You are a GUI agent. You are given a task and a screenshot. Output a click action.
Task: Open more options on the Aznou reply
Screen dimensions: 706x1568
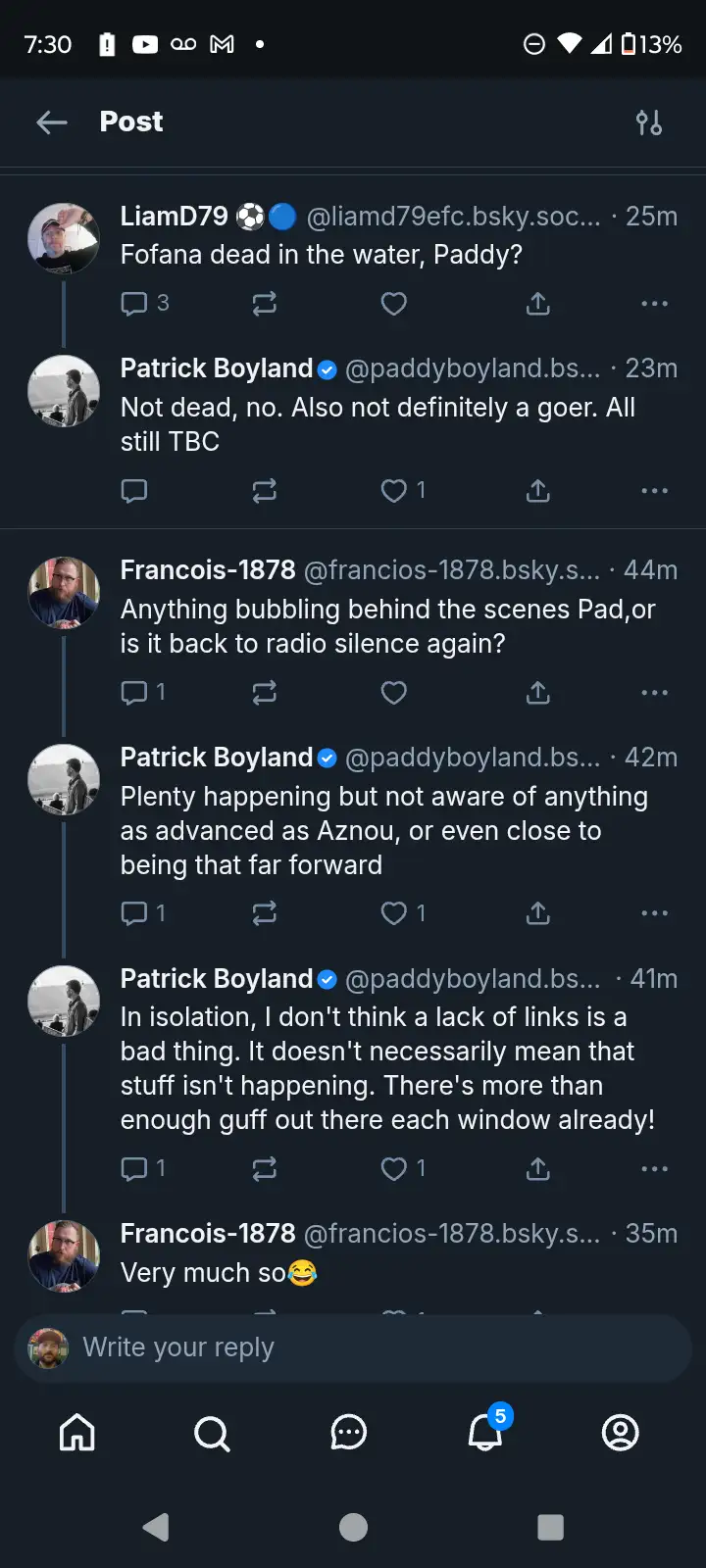click(x=654, y=913)
